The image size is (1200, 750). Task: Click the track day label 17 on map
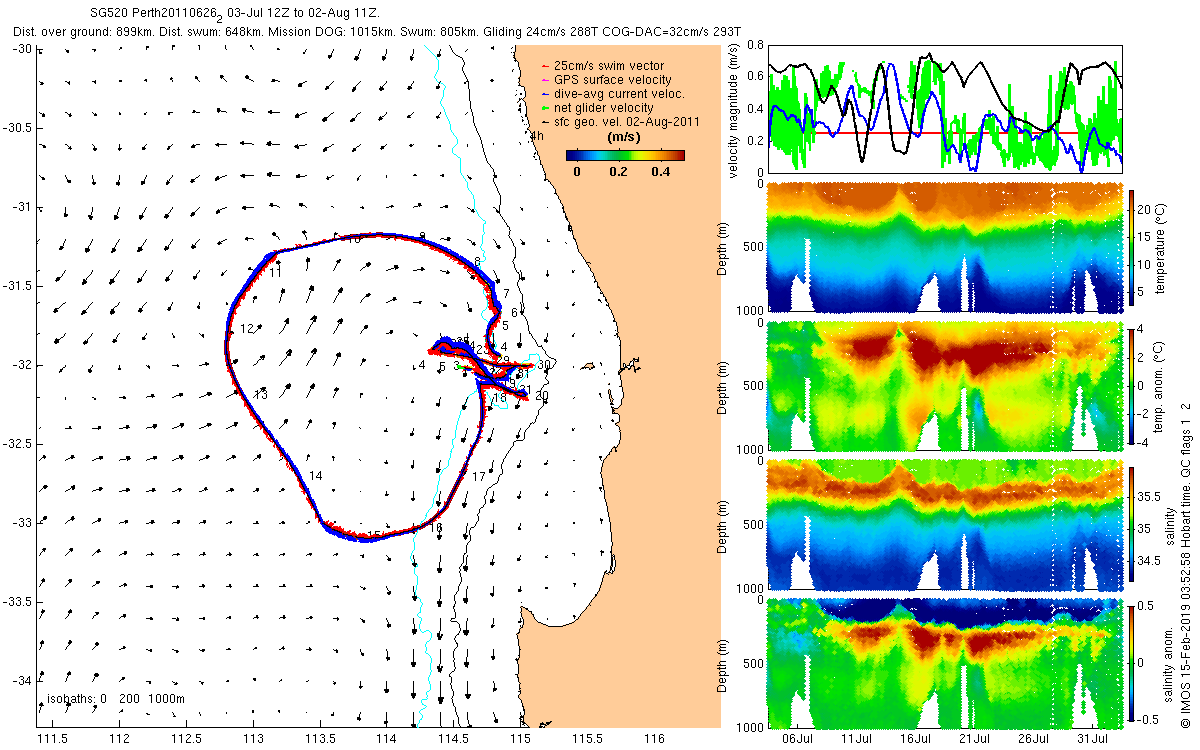pyautogui.click(x=479, y=477)
